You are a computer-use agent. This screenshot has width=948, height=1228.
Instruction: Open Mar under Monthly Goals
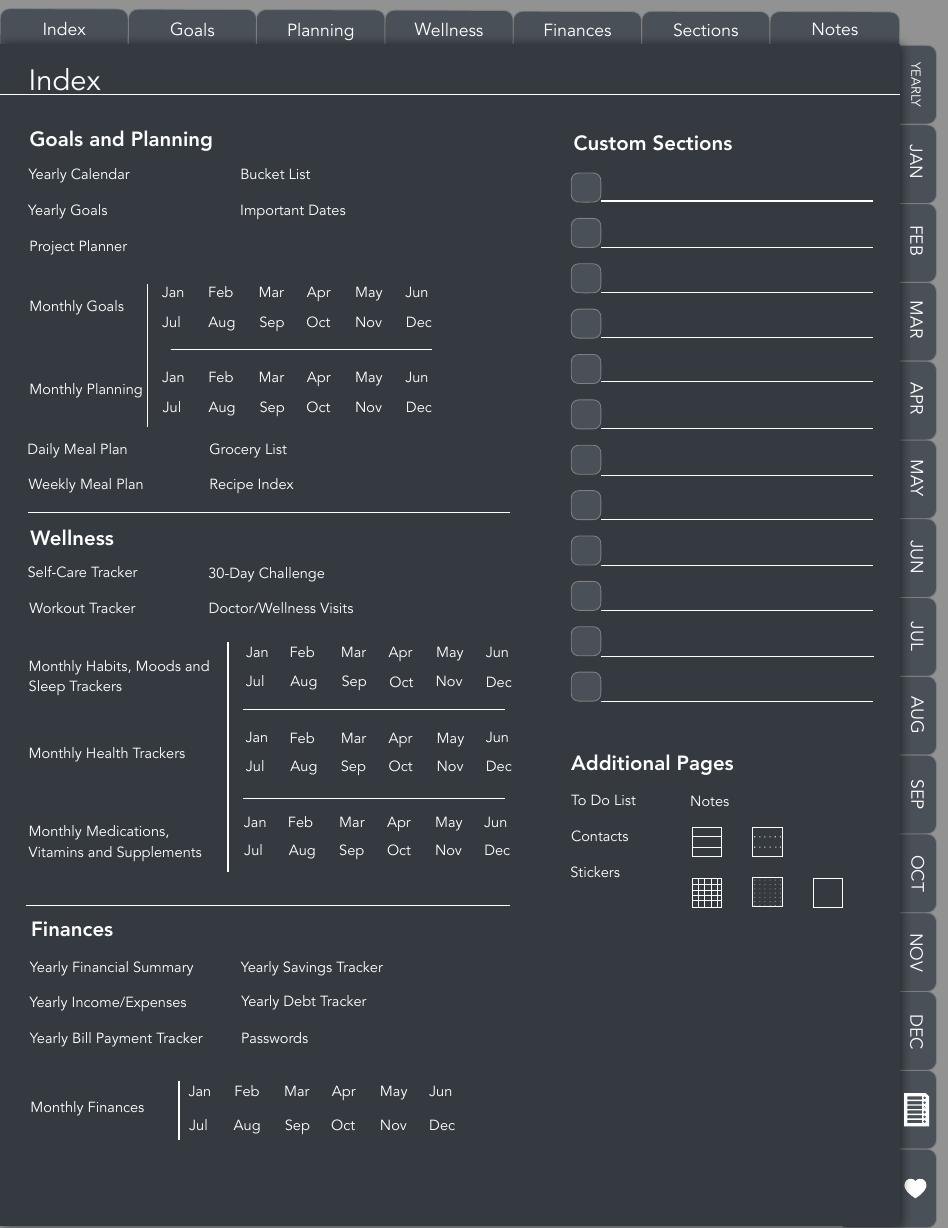pyautogui.click(x=271, y=293)
